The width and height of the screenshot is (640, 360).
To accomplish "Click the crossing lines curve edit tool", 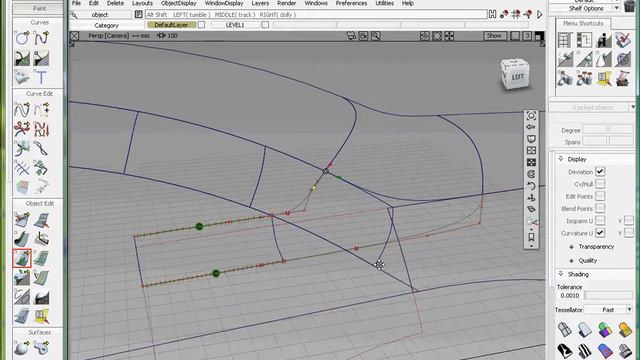I will 22,167.
